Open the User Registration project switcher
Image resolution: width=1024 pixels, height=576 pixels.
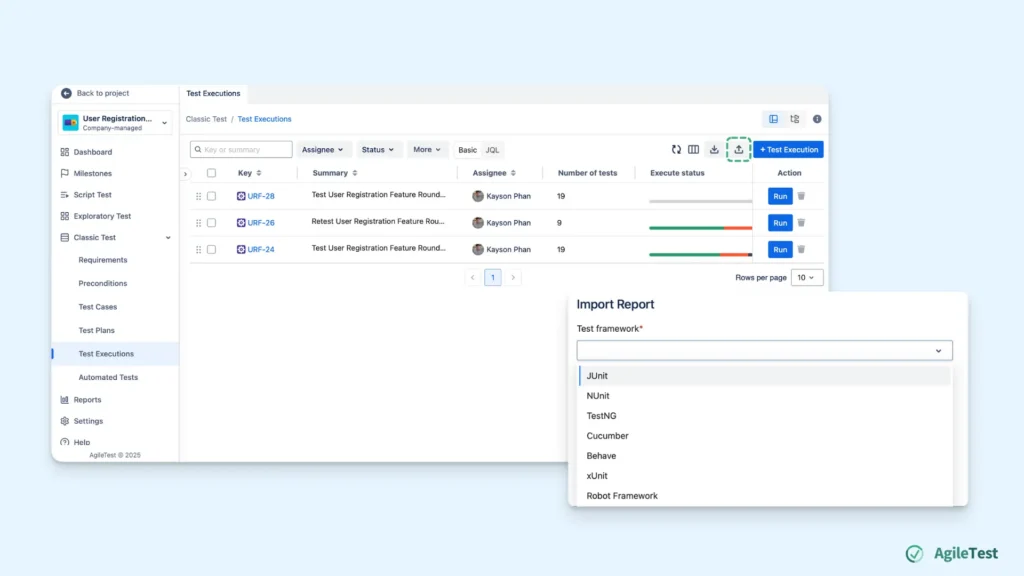115,122
